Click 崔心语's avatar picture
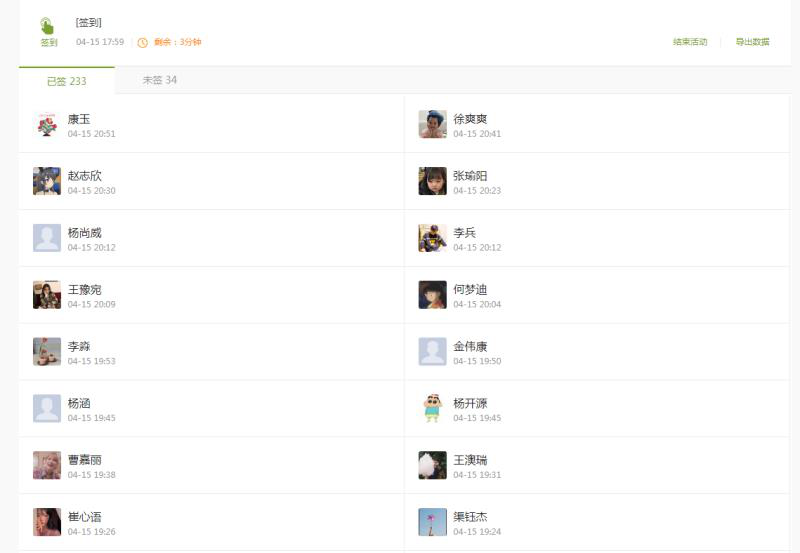This screenshot has height=553, width=800. (x=47, y=522)
